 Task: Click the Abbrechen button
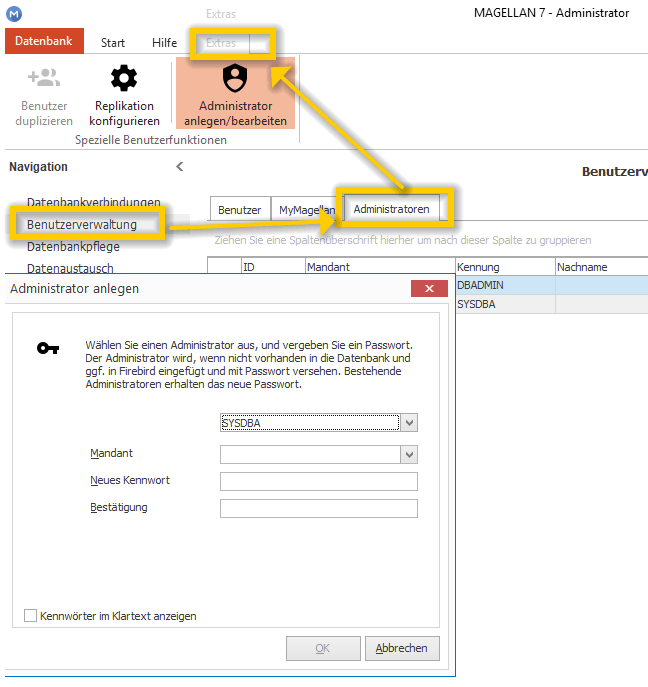click(x=402, y=648)
